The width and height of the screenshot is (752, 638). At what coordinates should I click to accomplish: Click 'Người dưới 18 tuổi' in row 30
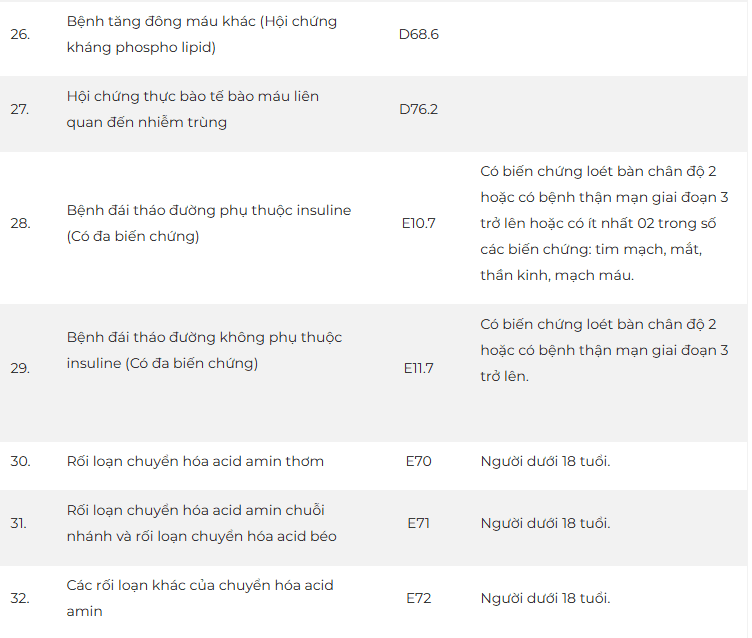click(x=545, y=461)
